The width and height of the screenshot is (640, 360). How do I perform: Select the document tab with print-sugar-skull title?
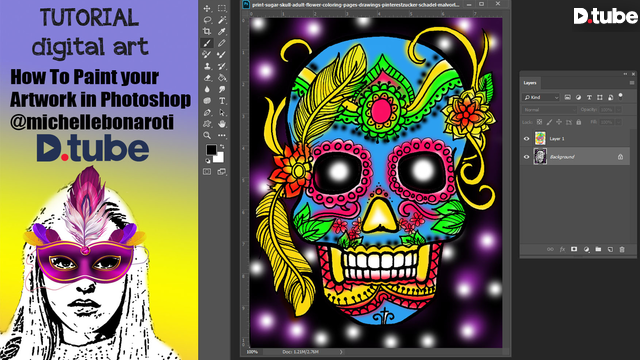click(356, 4)
